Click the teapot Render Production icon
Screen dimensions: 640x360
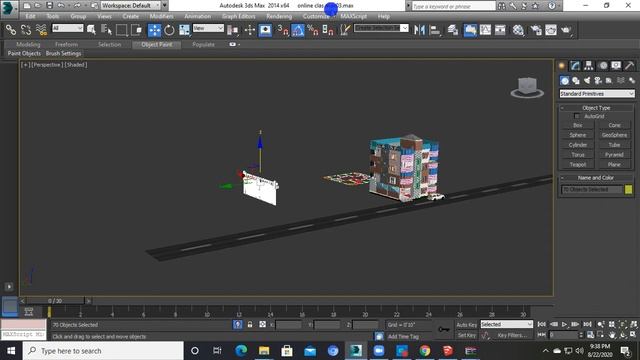tap(566, 30)
